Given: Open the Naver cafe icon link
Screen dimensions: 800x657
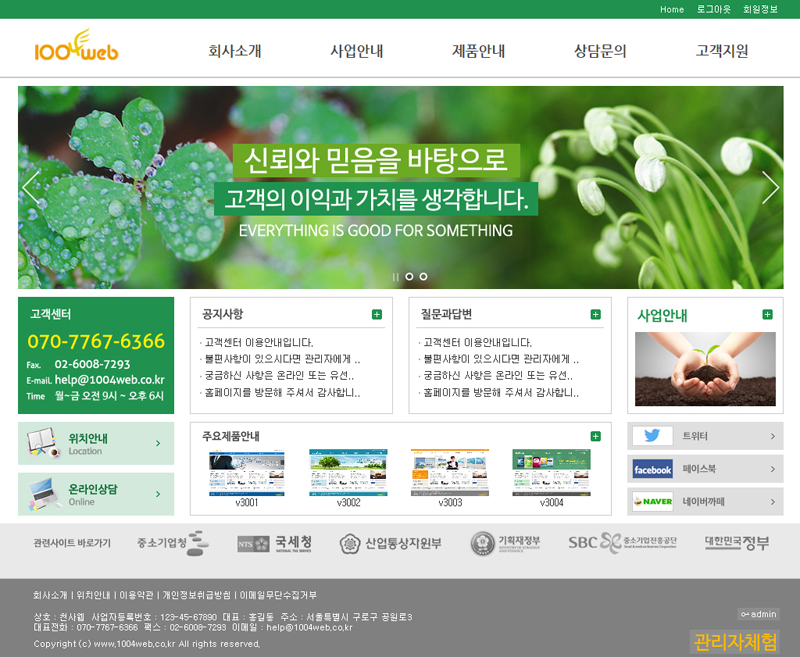Looking at the screenshot, I should (652, 501).
